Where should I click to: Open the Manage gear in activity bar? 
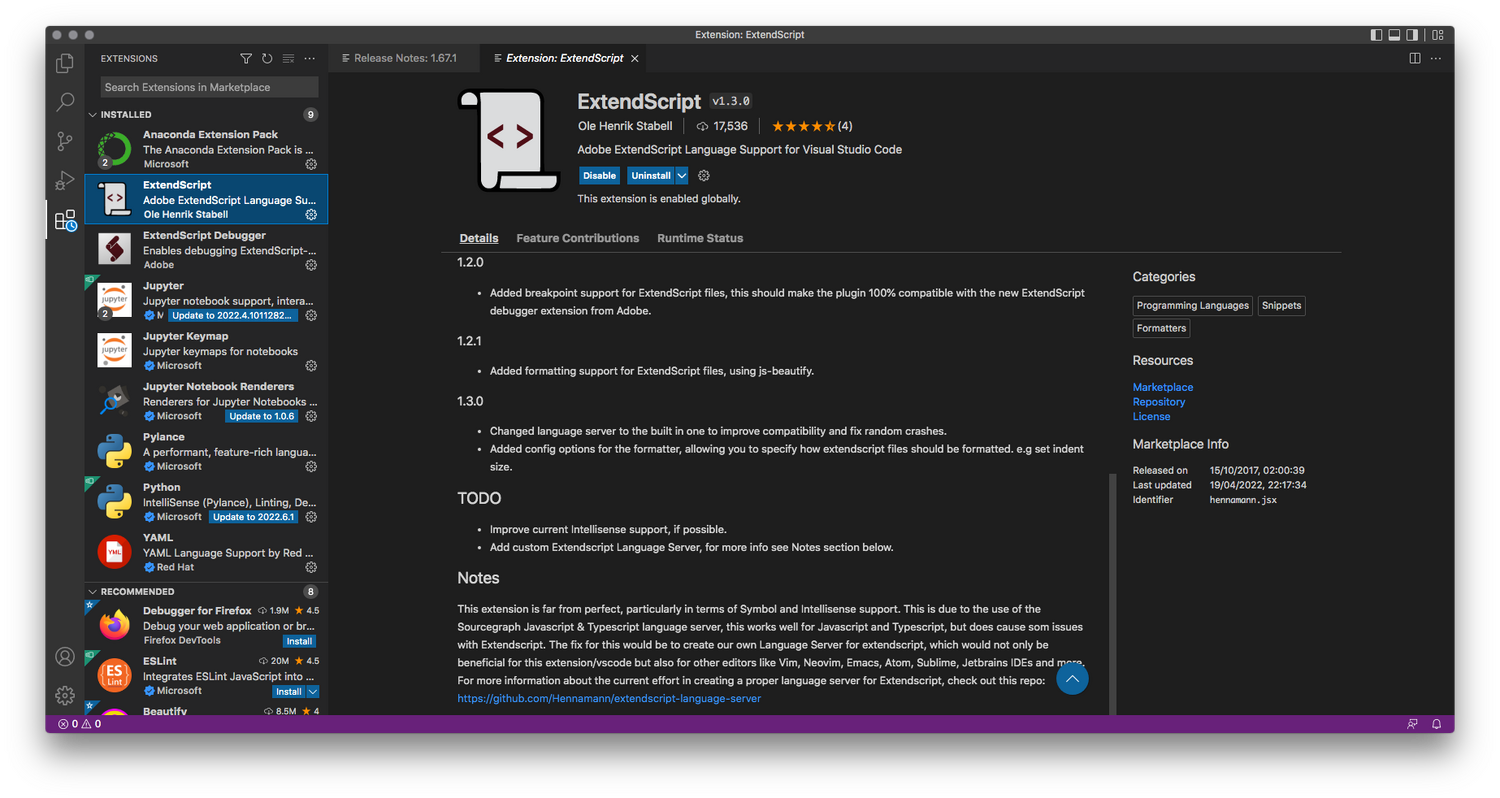(65, 695)
